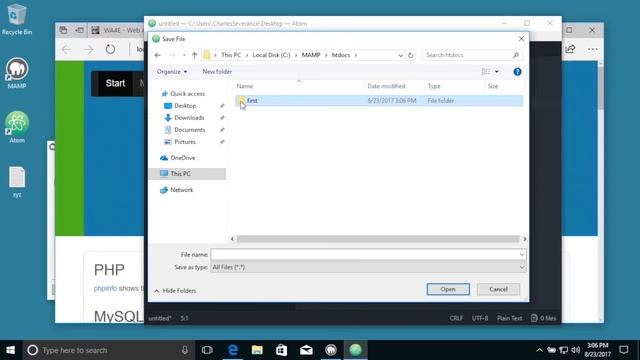
Task: Select Local Disk (C:) breadcrumb
Action: [271, 55]
